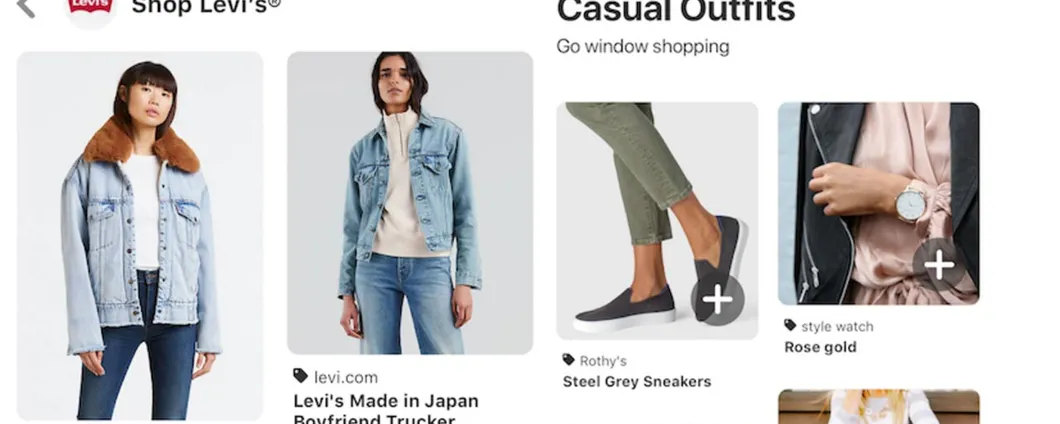Select the Rose gold pin title

pyautogui.click(x=820, y=348)
